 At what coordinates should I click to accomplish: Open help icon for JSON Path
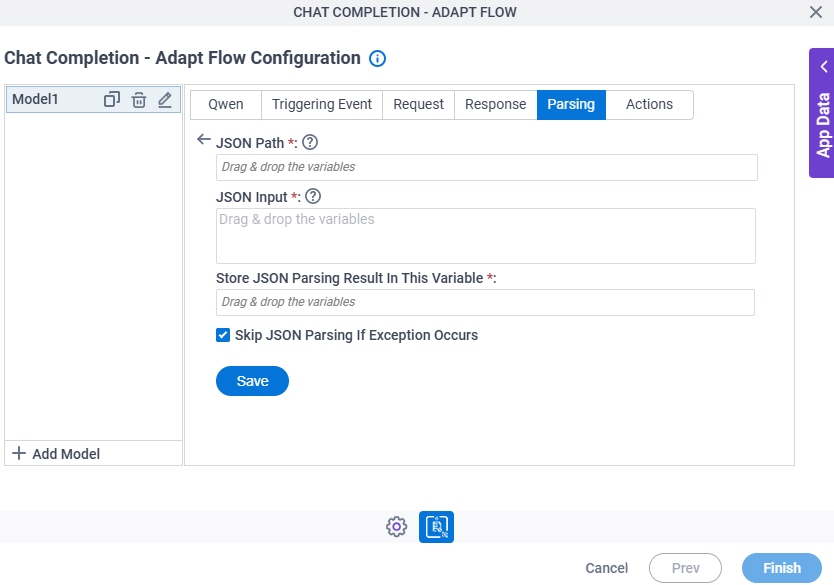pyautogui.click(x=310, y=143)
